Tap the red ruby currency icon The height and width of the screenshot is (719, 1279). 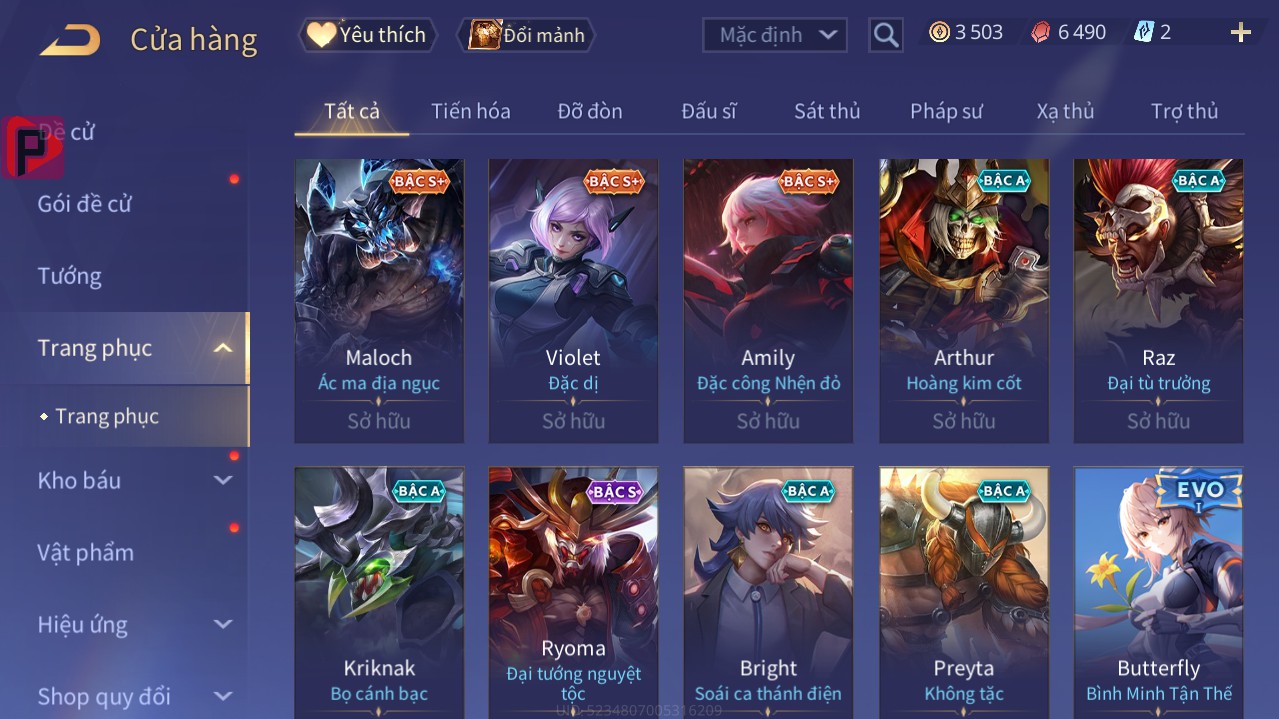(1041, 32)
